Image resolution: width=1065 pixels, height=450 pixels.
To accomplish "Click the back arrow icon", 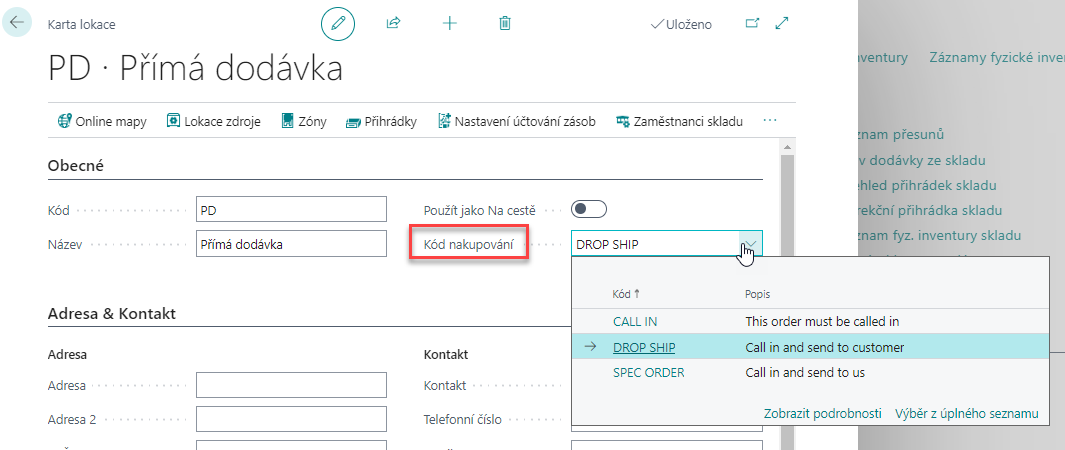I will 17,22.
